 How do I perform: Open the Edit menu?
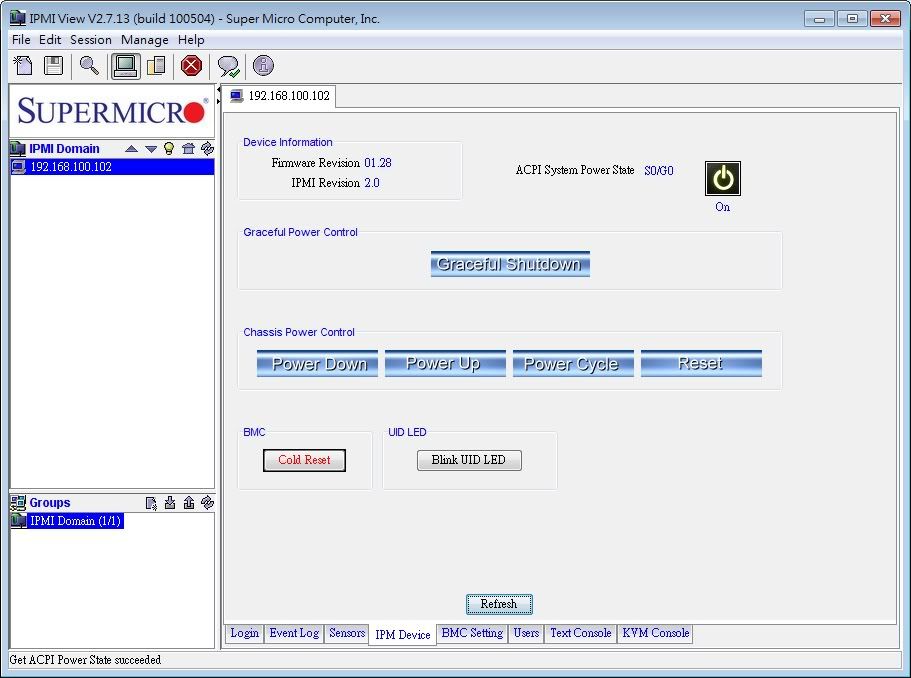click(x=50, y=40)
